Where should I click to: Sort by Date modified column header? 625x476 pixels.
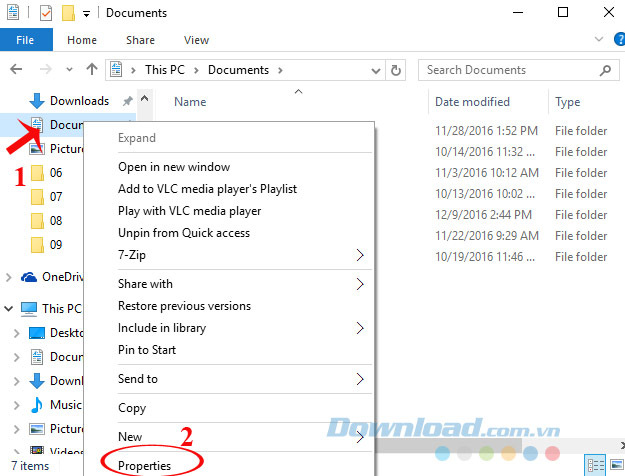[x=472, y=102]
